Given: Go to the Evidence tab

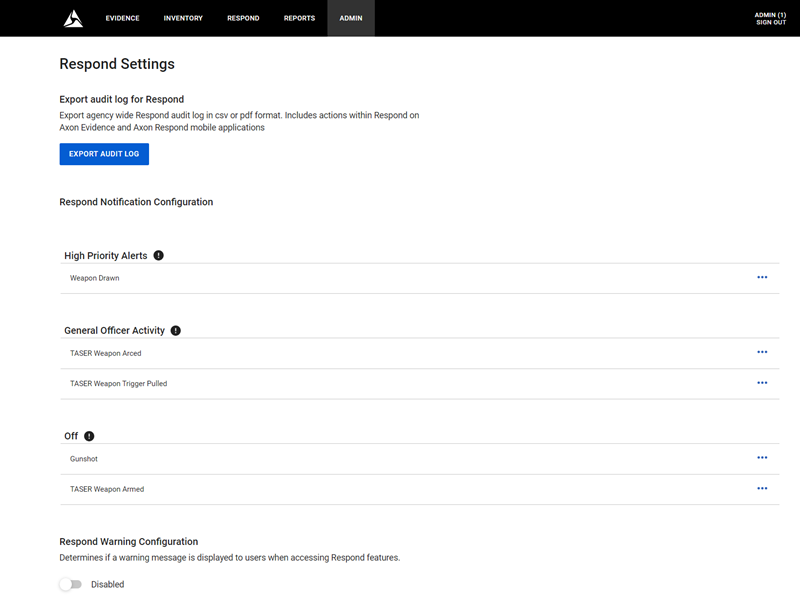Looking at the screenshot, I should point(122,18).
